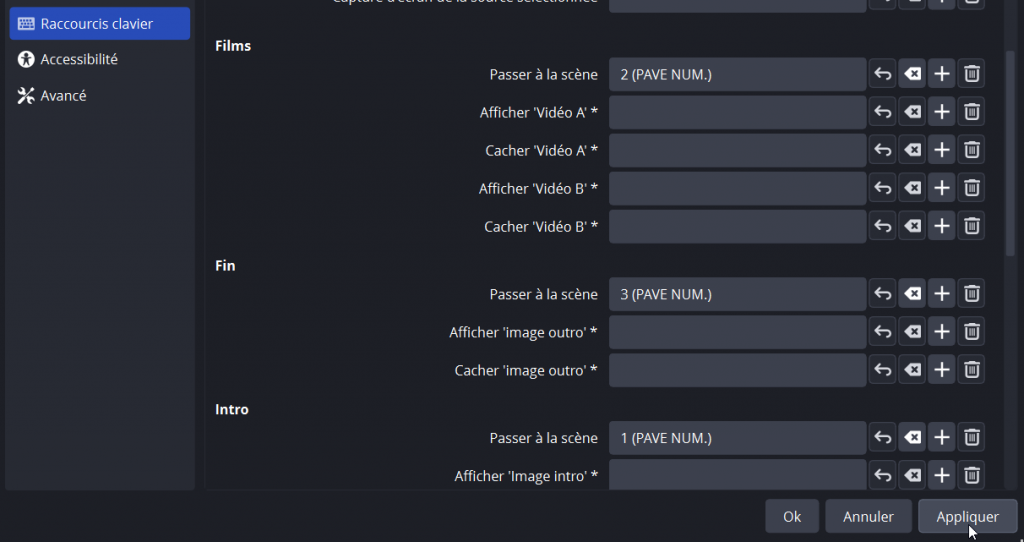Clear the Intro scene hotkey '1 (PAVE NUM.)'

click(x=912, y=438)
